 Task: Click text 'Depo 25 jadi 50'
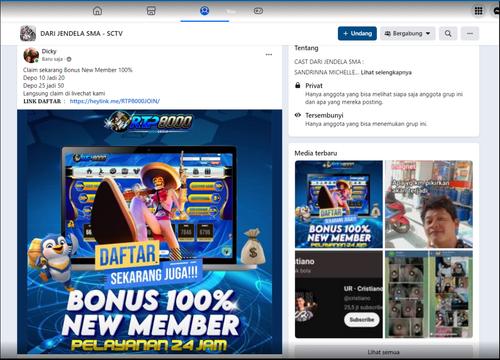(44, 86)
